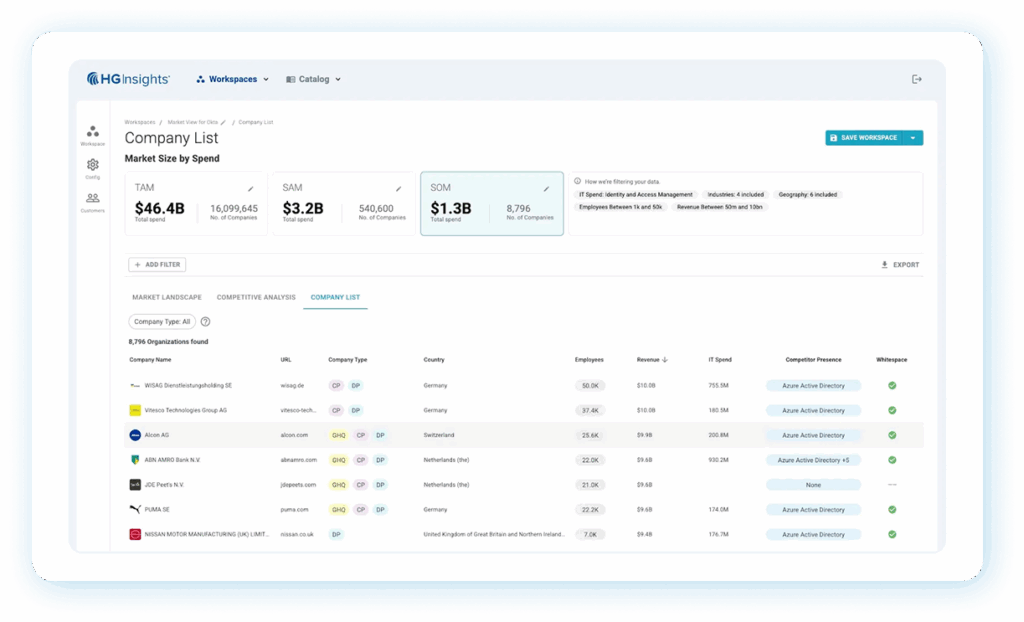Expand the Catalog dropdown menu
This screenshot has height=622, width=1024.
[313, 79]
